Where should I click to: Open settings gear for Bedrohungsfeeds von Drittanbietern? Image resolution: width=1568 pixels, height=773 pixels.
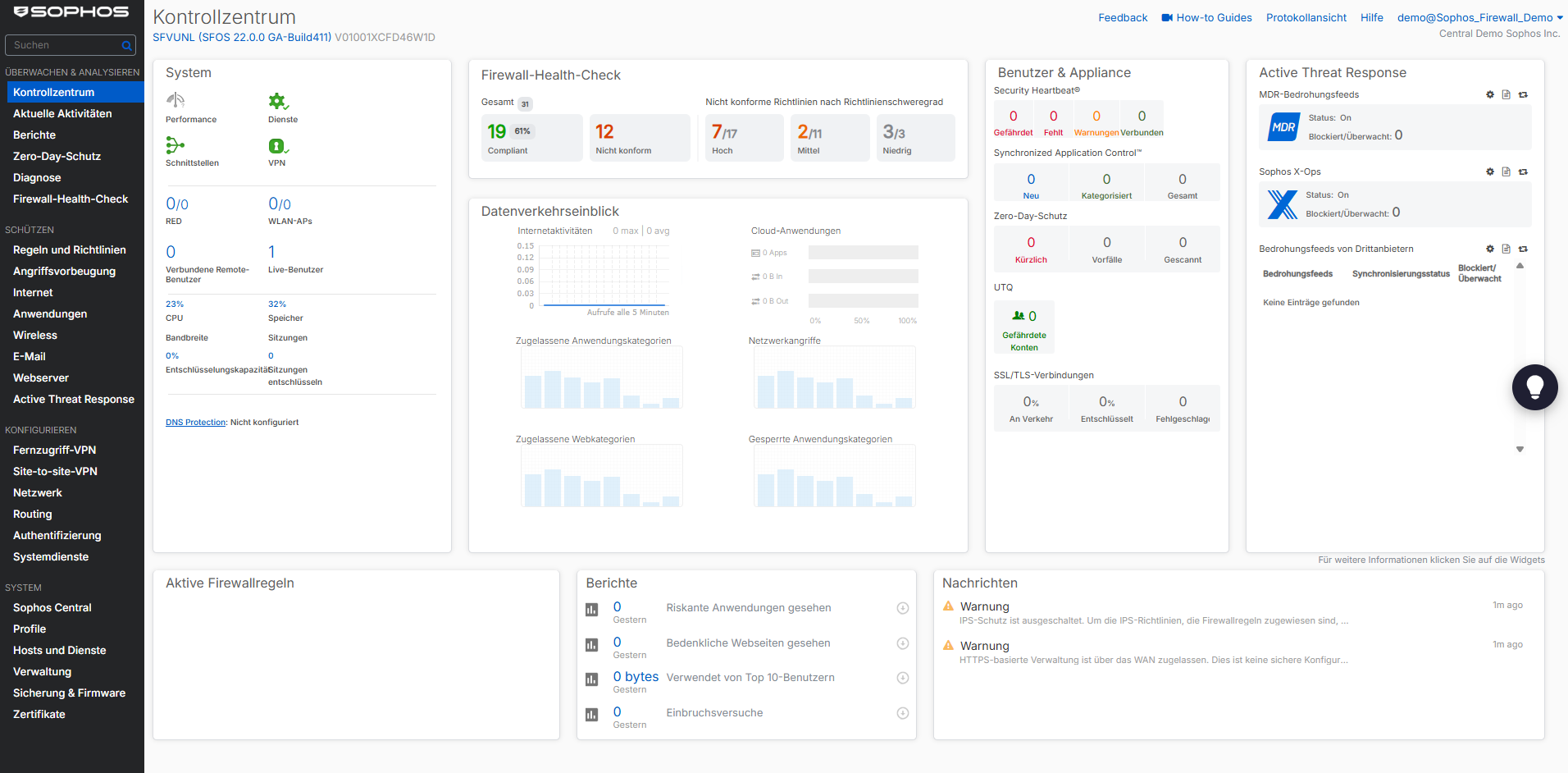(1490, 249)
